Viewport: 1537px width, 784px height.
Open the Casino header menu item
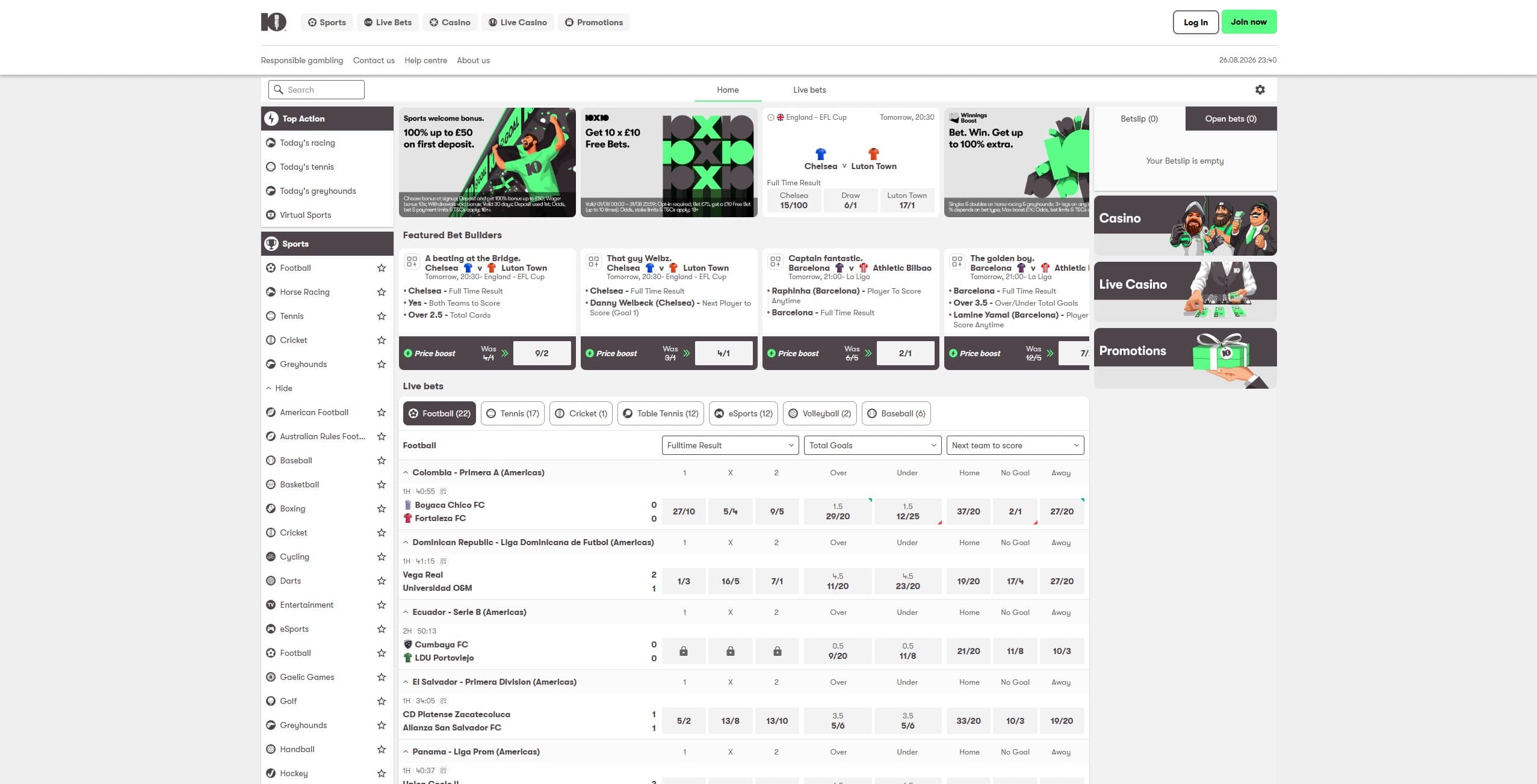pos(450,22)
